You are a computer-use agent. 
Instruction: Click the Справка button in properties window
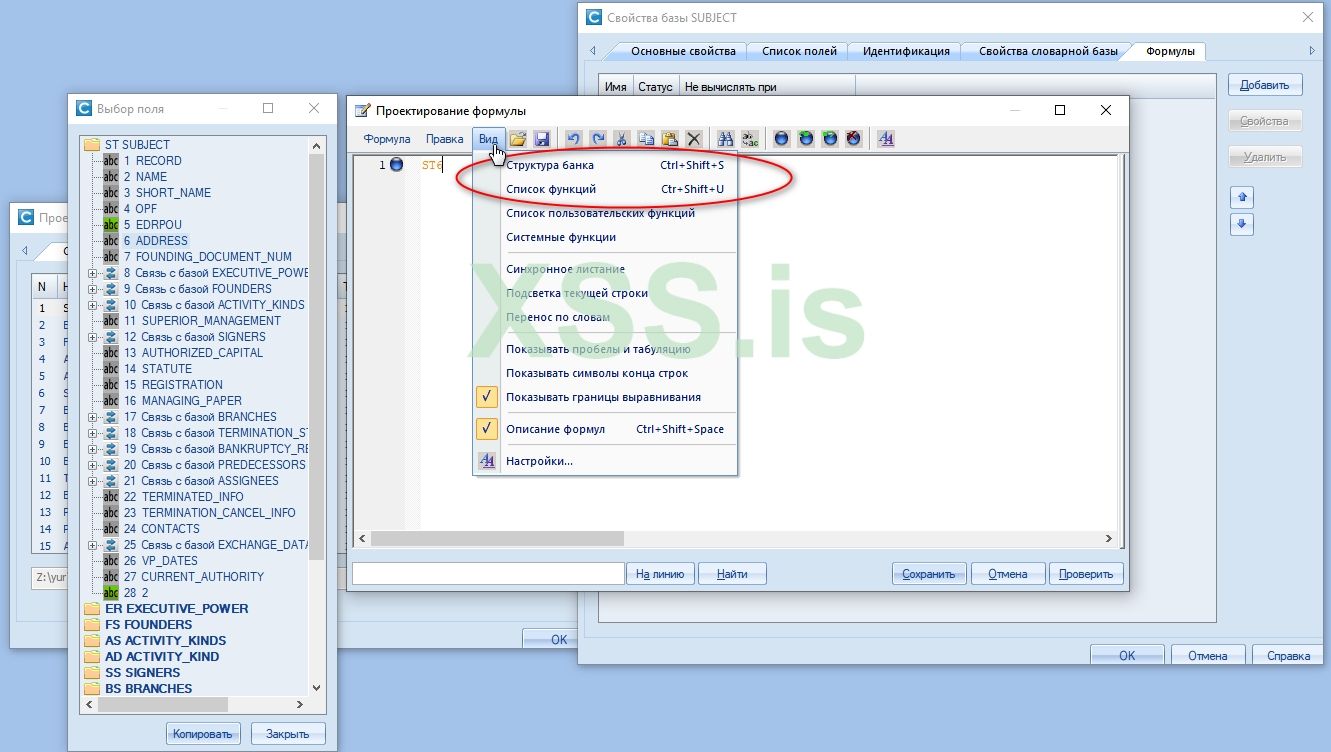(1288, 656)
